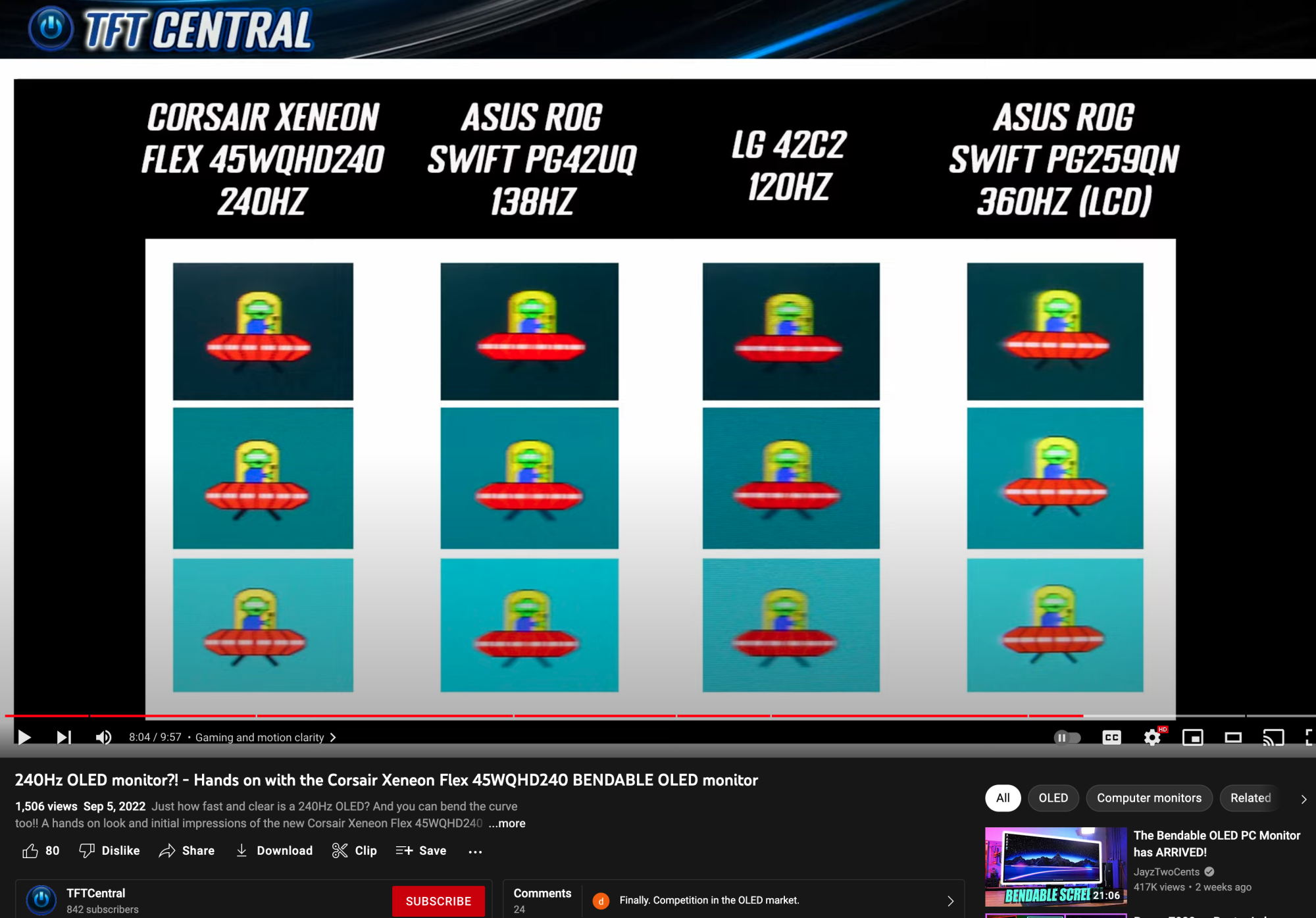Subscribe to TFTCentral channel
The height and width of the screenshot is (918, 1316).
pyautogui.click(x=438, y=901)
